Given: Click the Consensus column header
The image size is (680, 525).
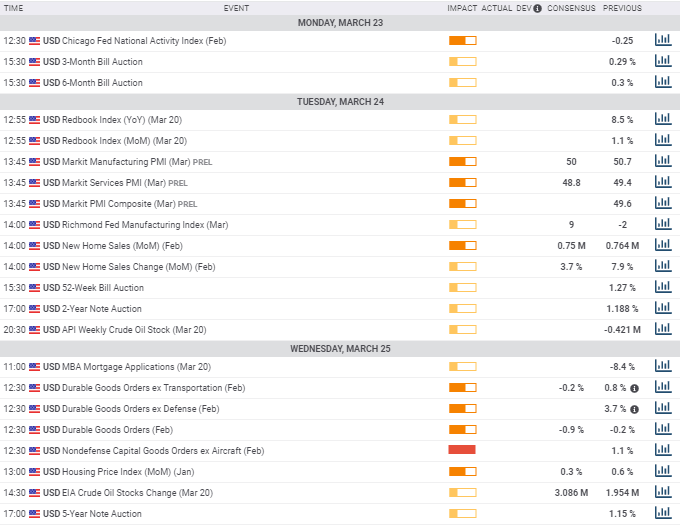Looking at the screenshot, I should [570, 8].
